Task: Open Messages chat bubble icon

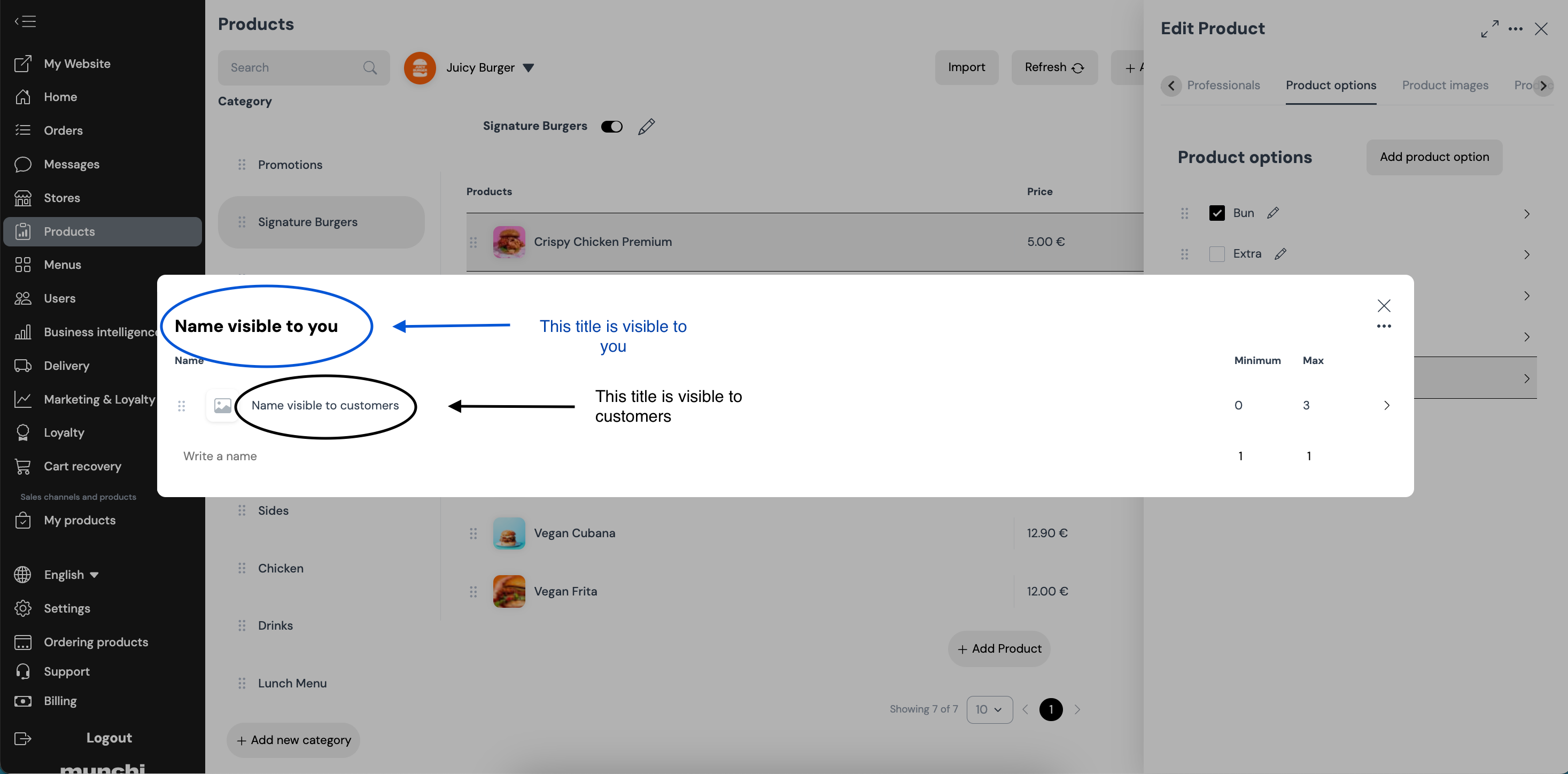Action: (x=23, y=164)
